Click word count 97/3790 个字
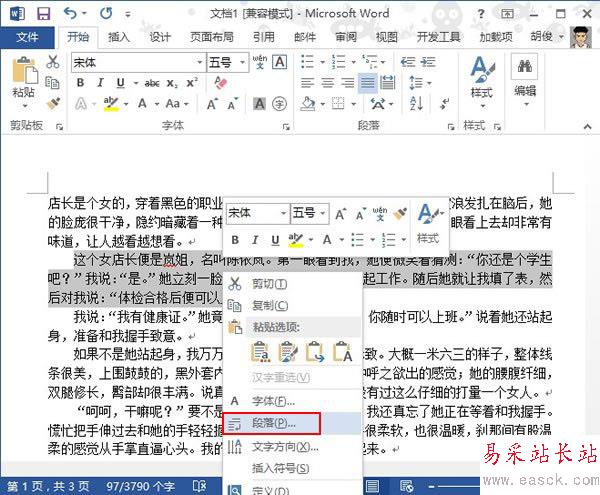This screenshot has height=495, width=600. point(140,487)
